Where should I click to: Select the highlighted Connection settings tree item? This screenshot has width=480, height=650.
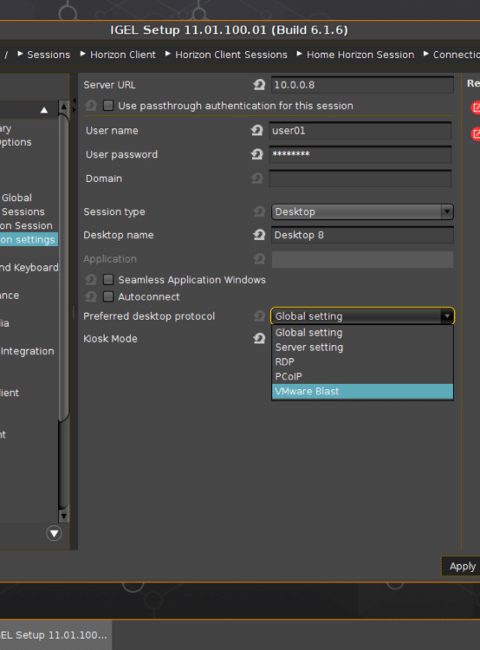[x=28, y=240]
